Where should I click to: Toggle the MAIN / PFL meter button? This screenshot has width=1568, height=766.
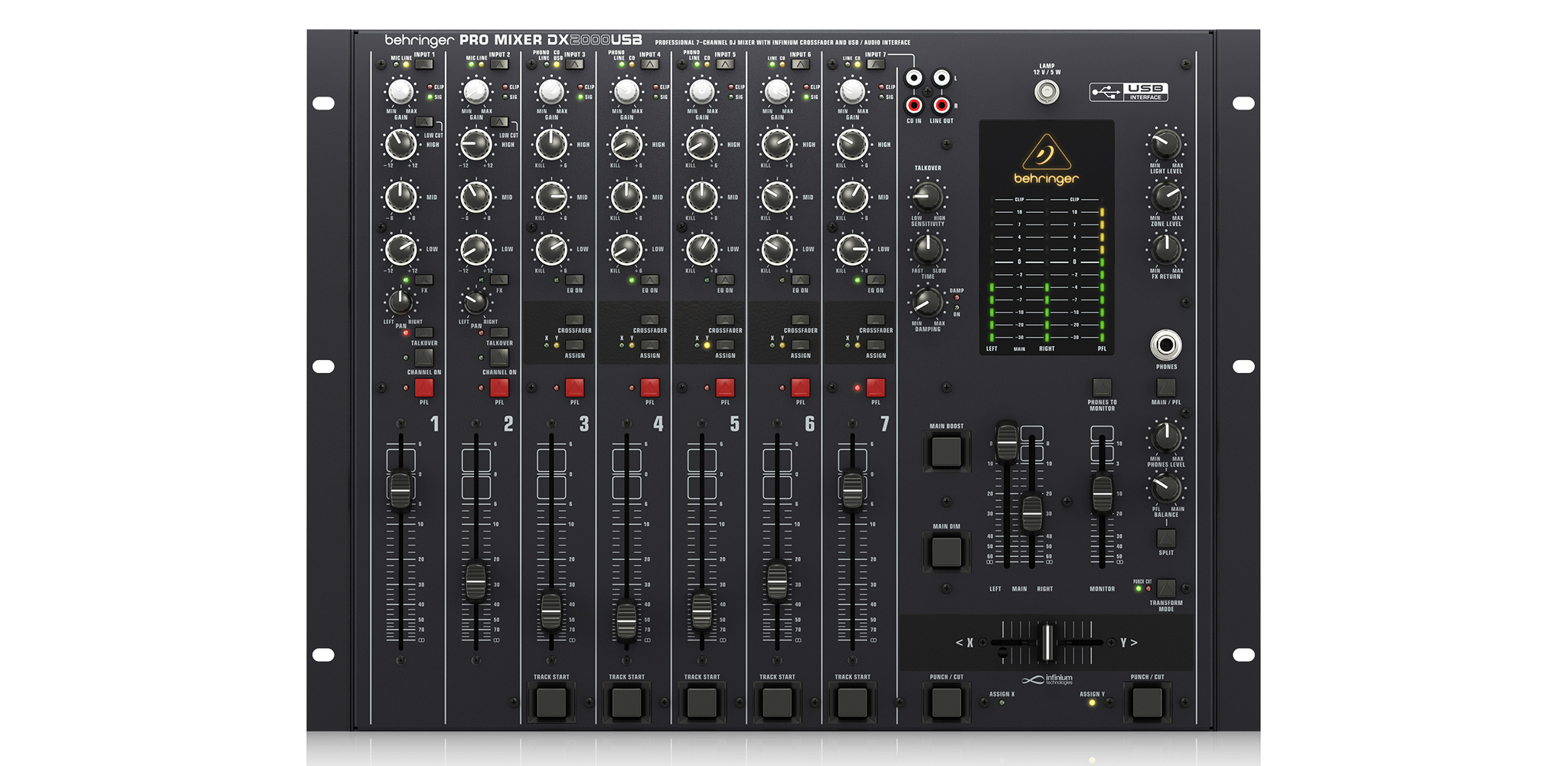tap(1166, 387)
